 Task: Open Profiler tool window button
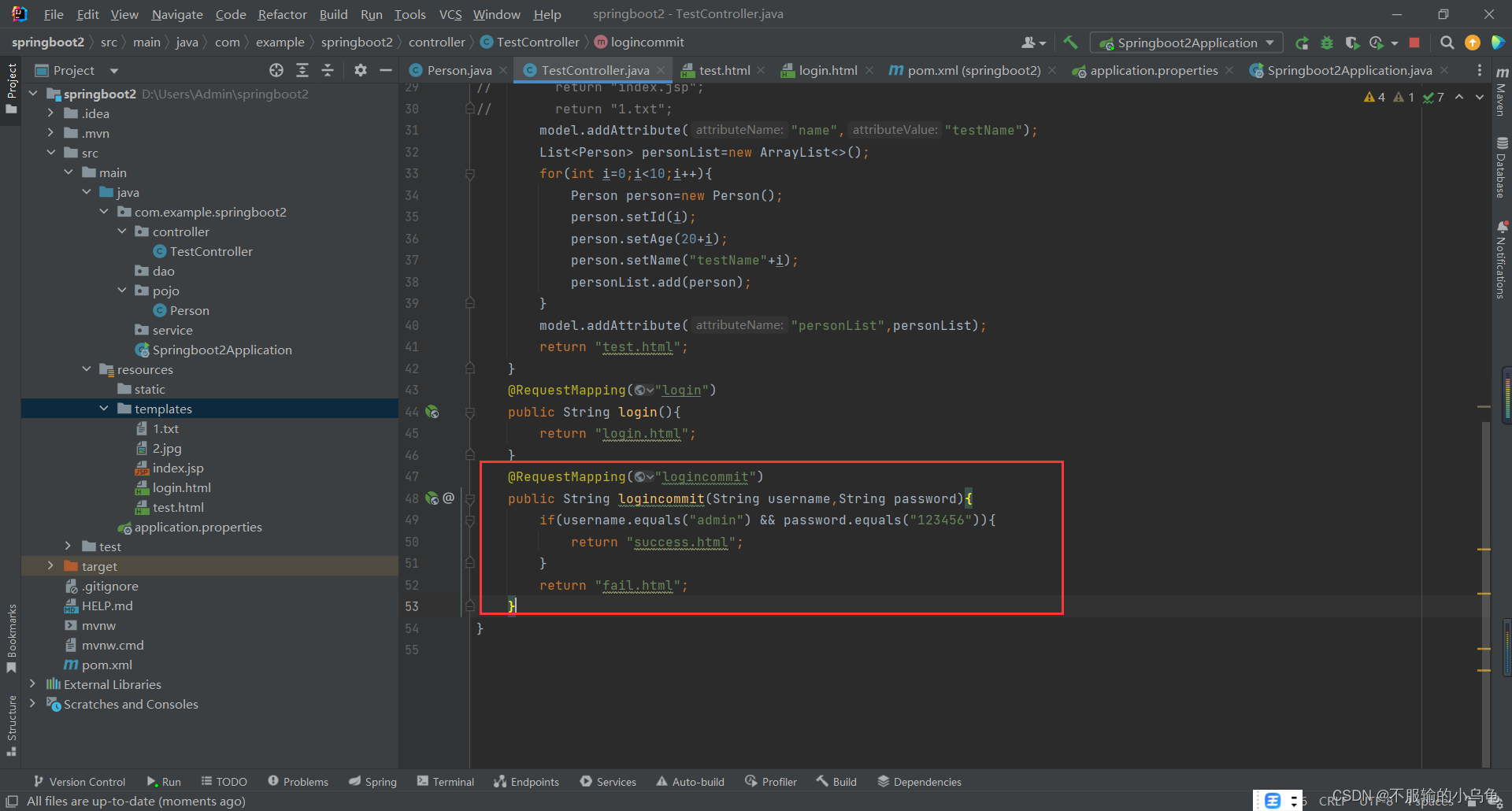[x=771, y=781]
